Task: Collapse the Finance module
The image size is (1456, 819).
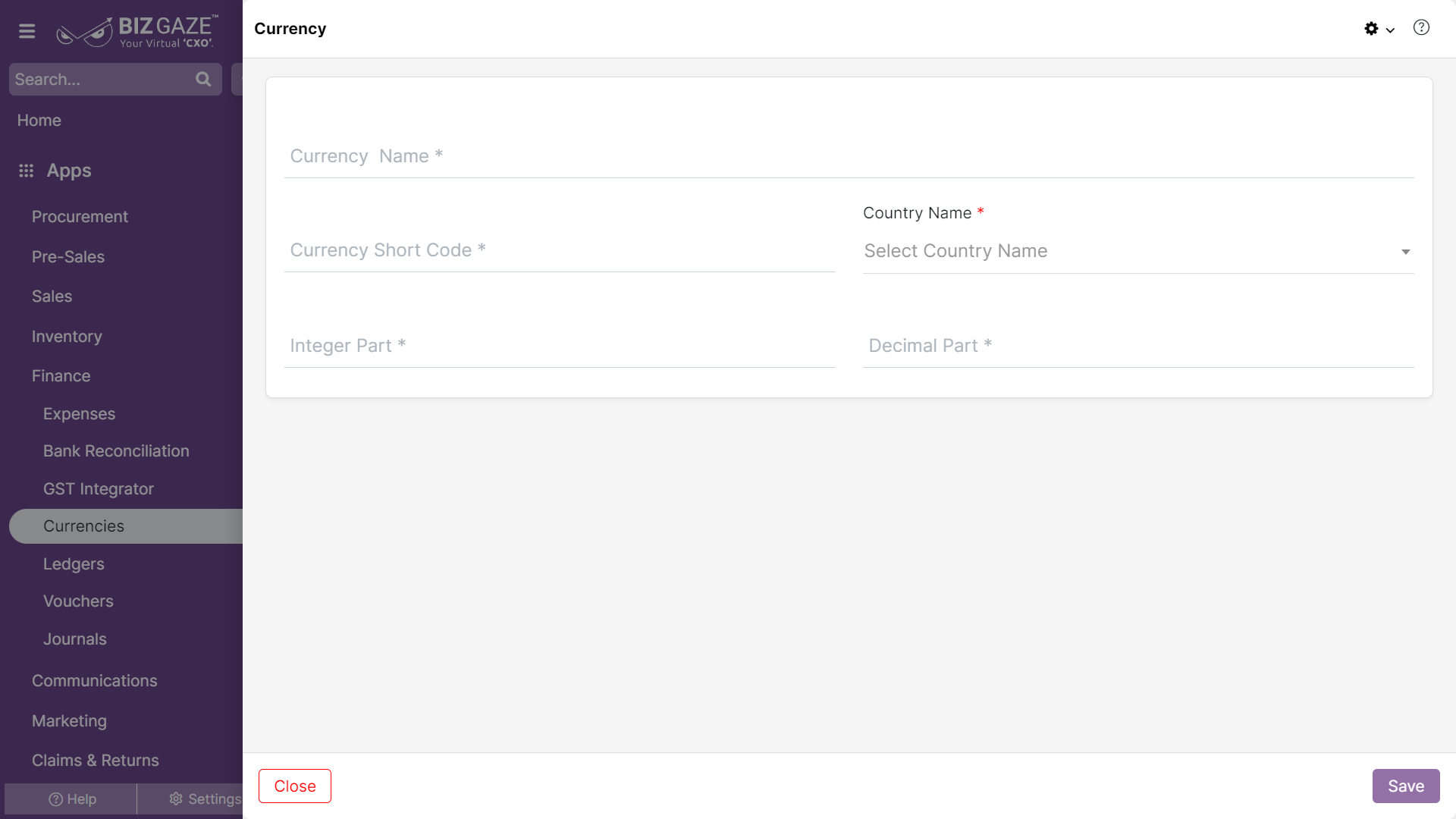Action: pos(61,376)
